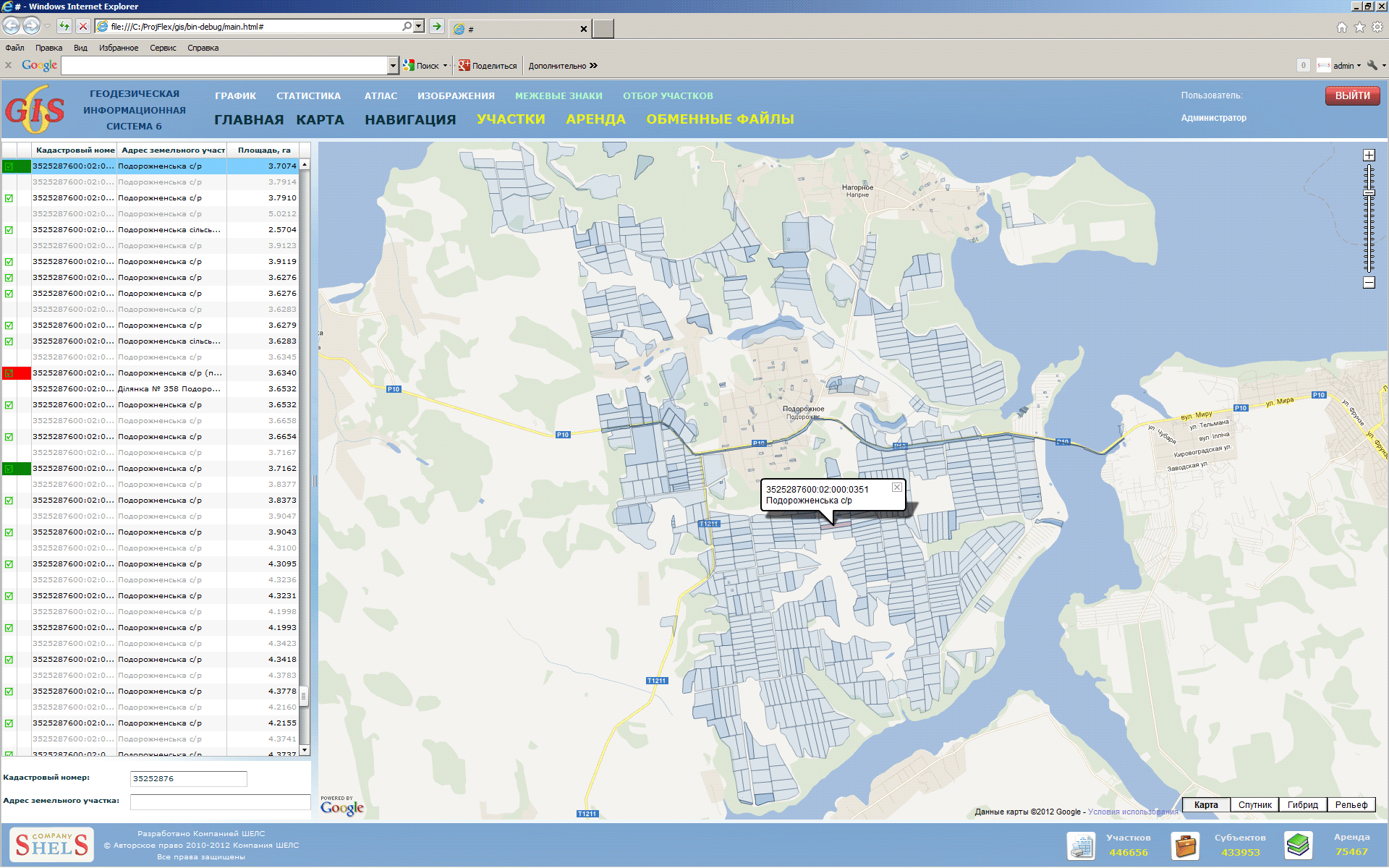Switch to the УЧАСТКИ navigation tab
Viewport: 1389px width, 868px height.
point(511,119)
